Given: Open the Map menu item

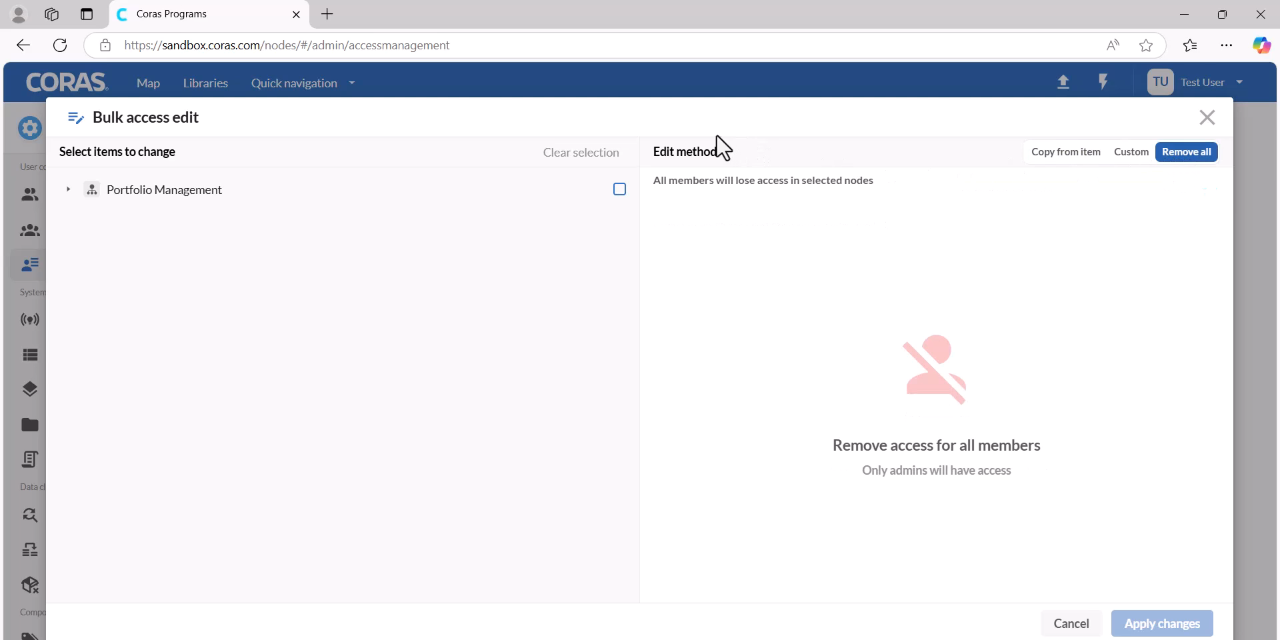Looking at the screenshot, I should (148, 83).
